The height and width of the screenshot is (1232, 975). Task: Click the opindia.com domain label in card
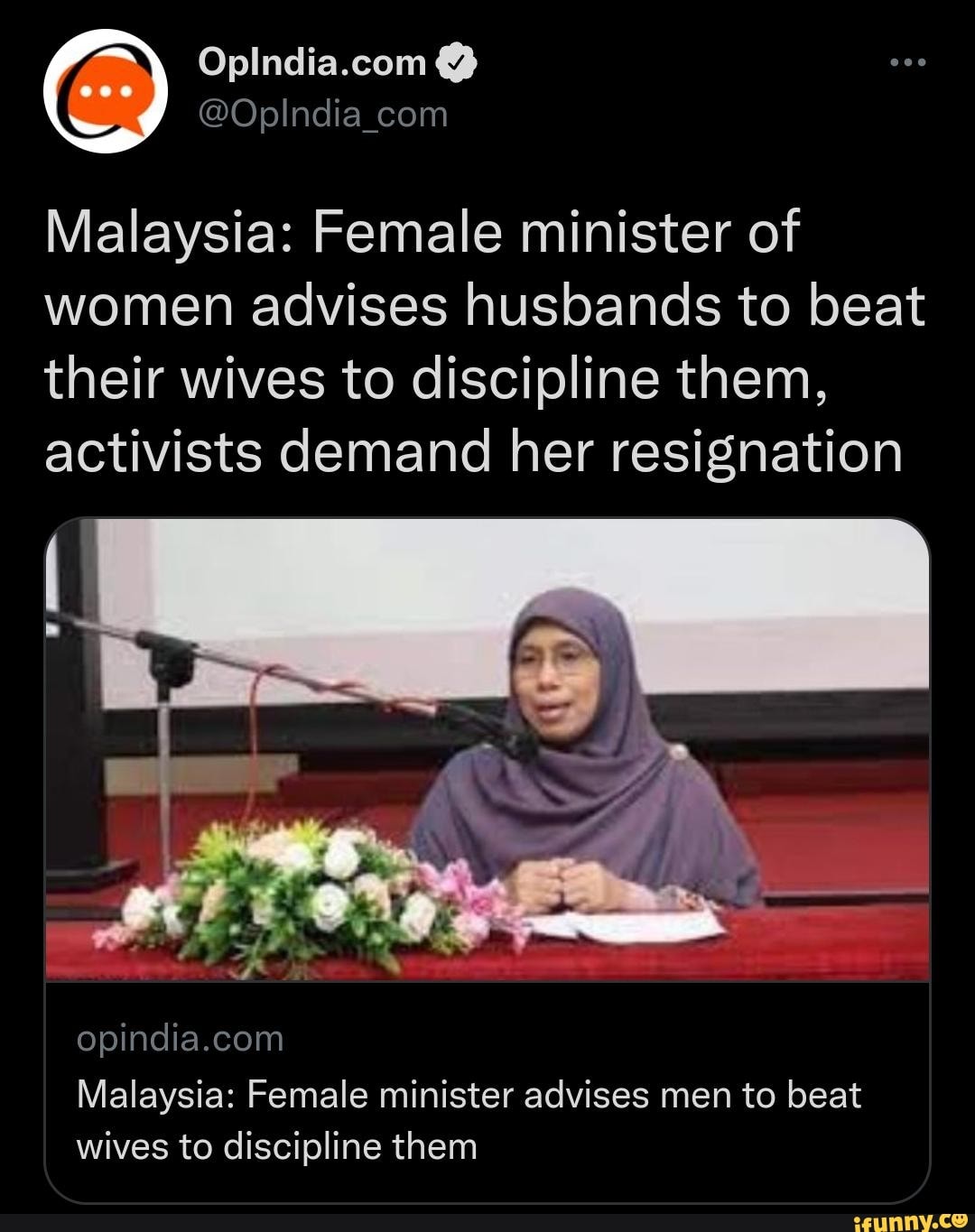[x=181, y=1039]
